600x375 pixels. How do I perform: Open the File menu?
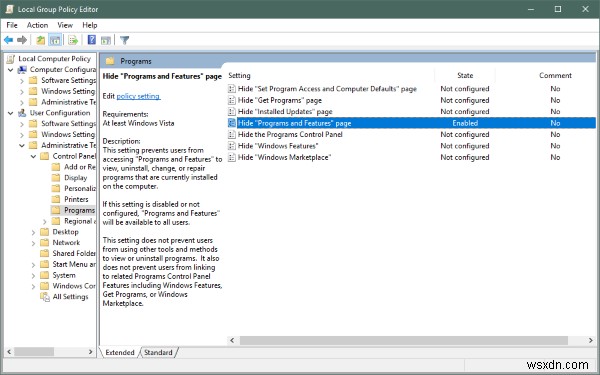pos(12,25)
